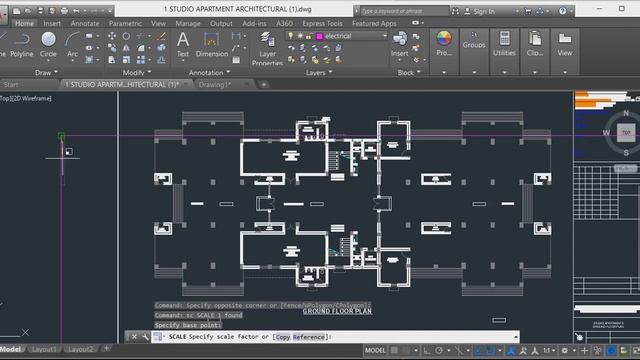Expand the Draw panel

point(47,73)
